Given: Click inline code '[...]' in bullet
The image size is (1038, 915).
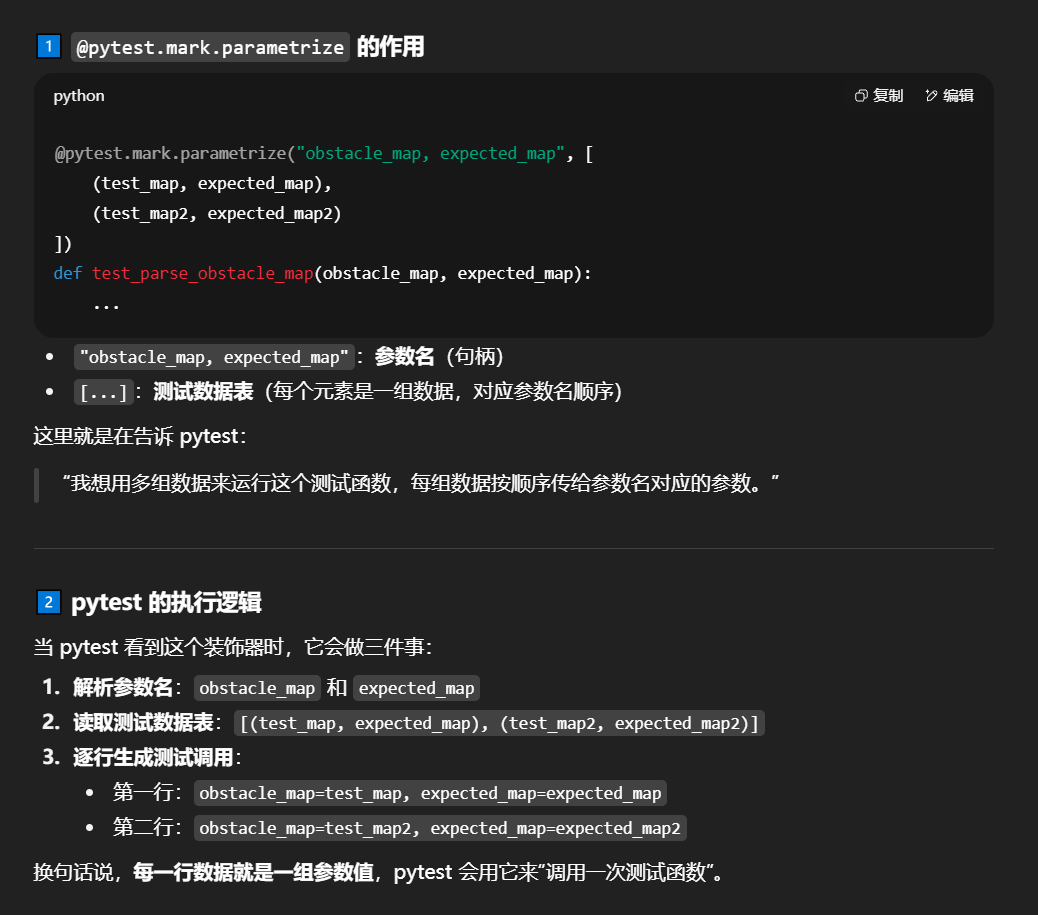Looking at the screenshot, I should click(x=104, y=392).
